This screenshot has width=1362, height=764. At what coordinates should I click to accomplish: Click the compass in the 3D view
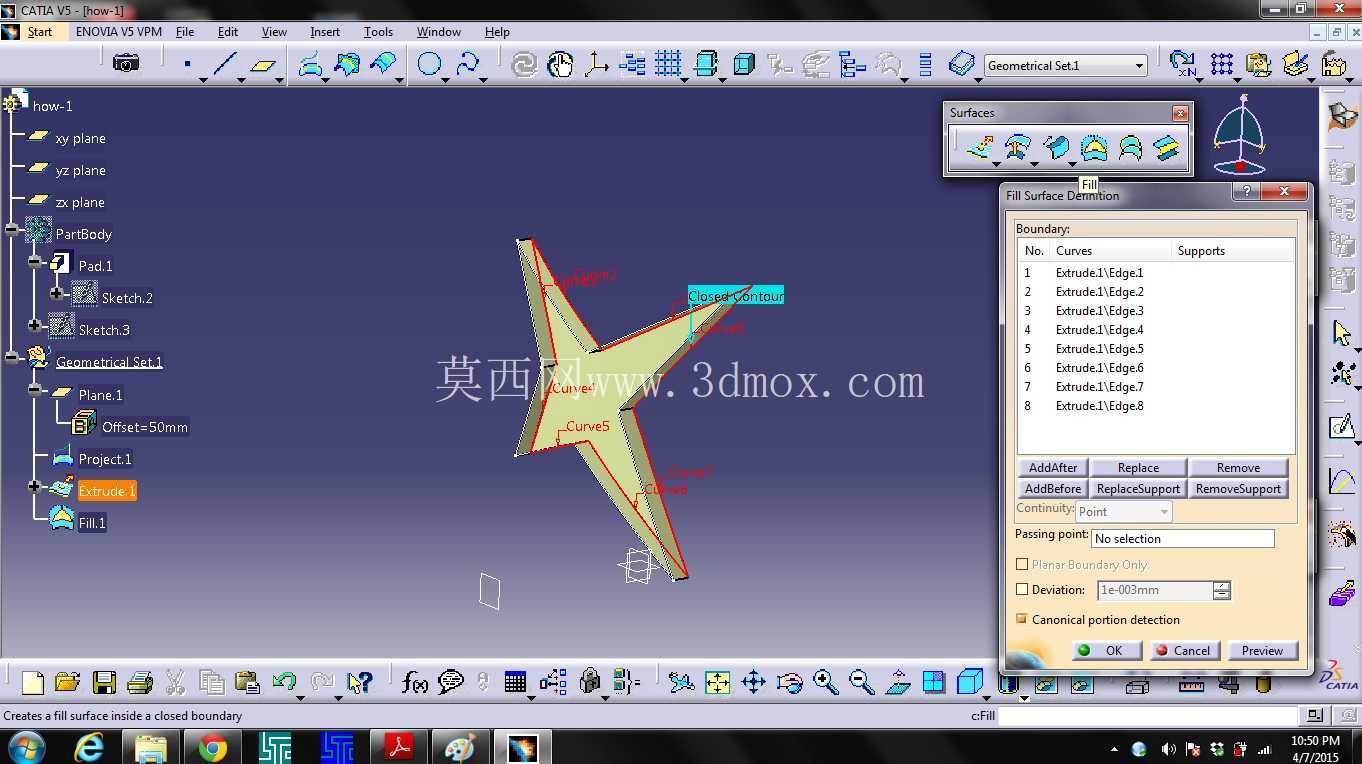point(1240,135)
